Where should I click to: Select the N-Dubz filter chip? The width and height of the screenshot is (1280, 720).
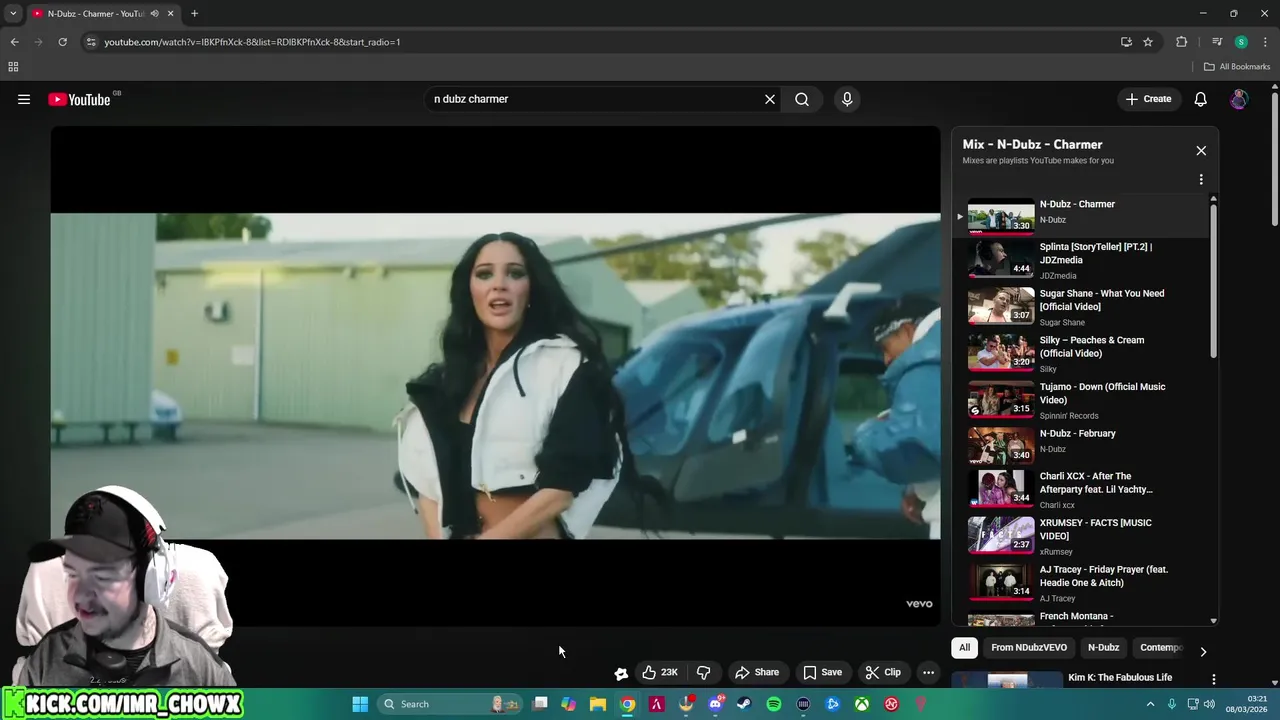[1103, 647]
